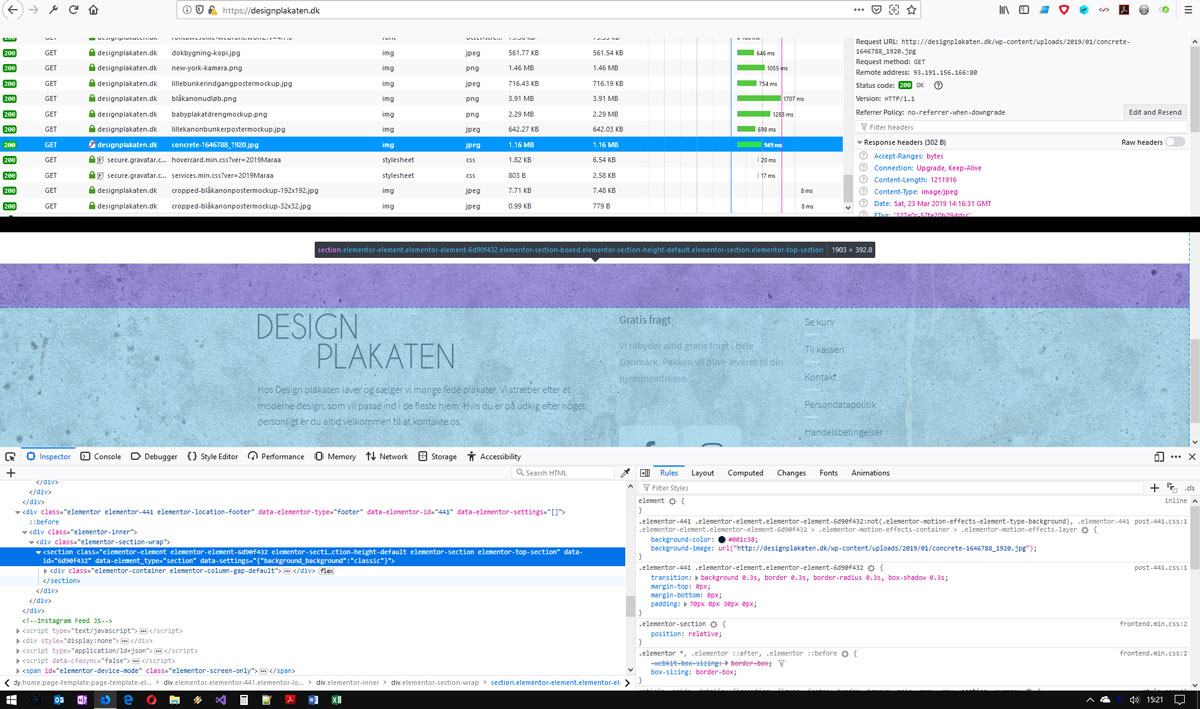
Task: Click the eyedropper color picker icon
Action: 626,473
